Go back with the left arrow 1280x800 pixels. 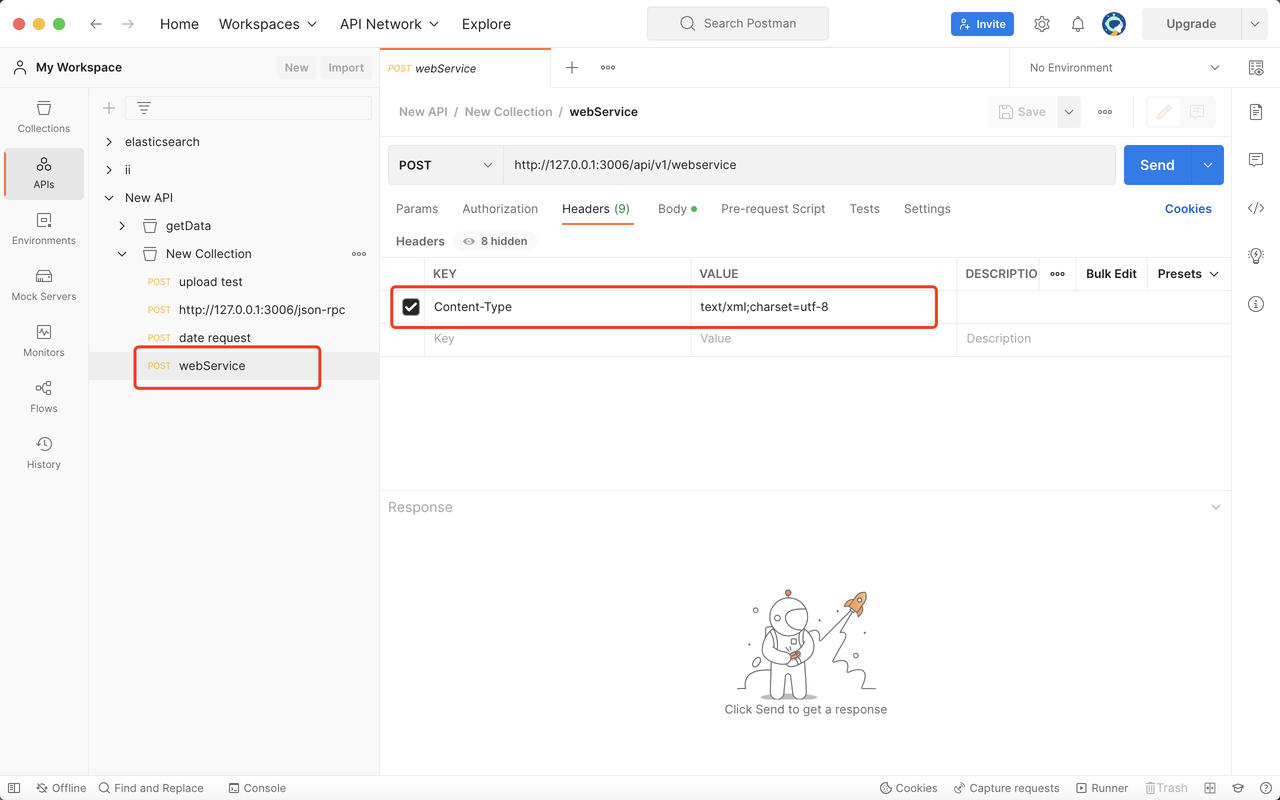tap(96, 24)
